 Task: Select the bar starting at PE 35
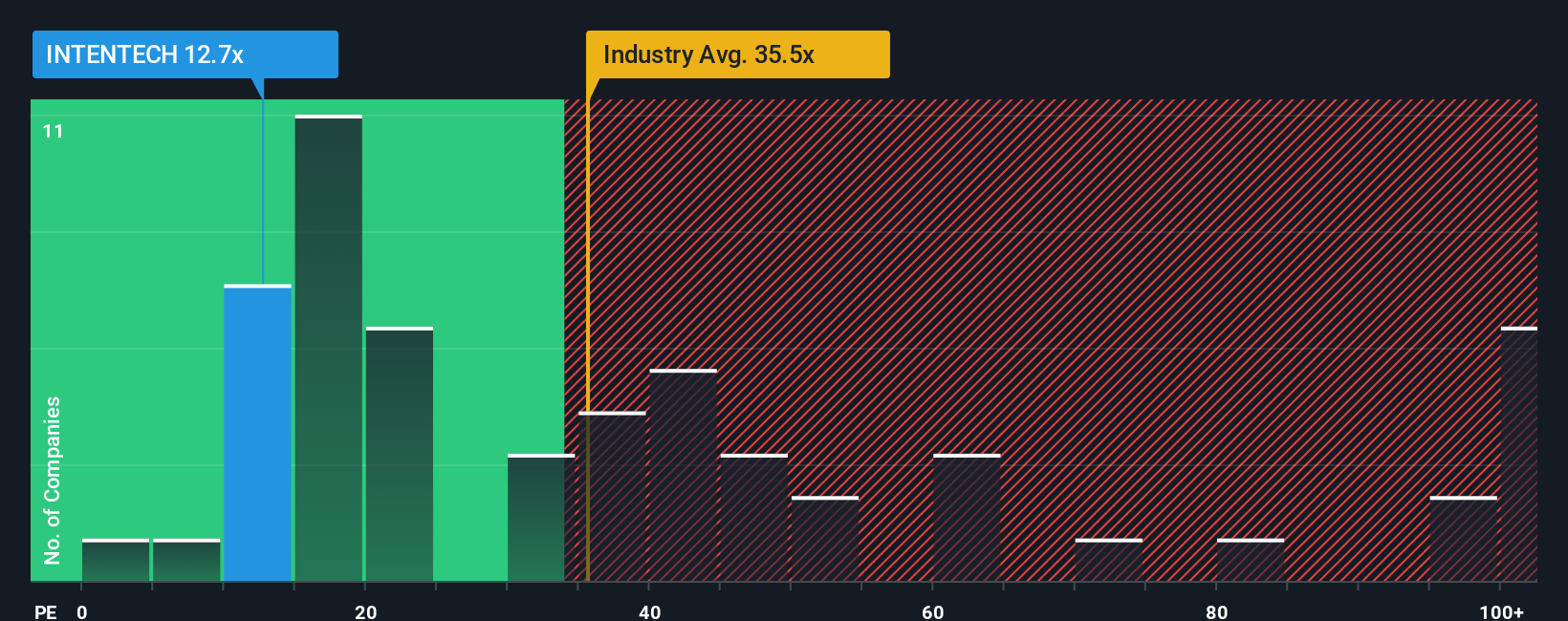click(612, 497)
